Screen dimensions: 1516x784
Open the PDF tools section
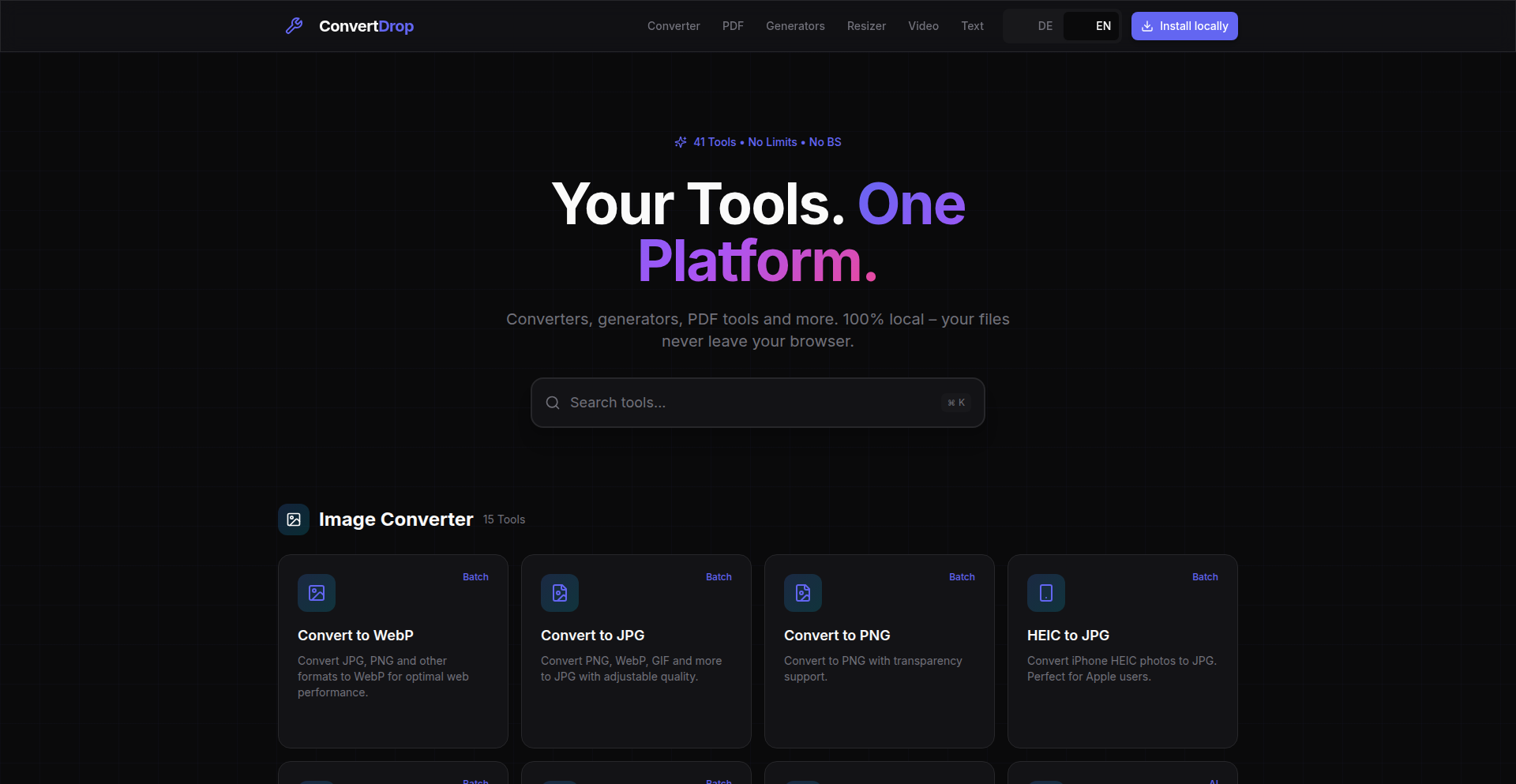point(733,26)
